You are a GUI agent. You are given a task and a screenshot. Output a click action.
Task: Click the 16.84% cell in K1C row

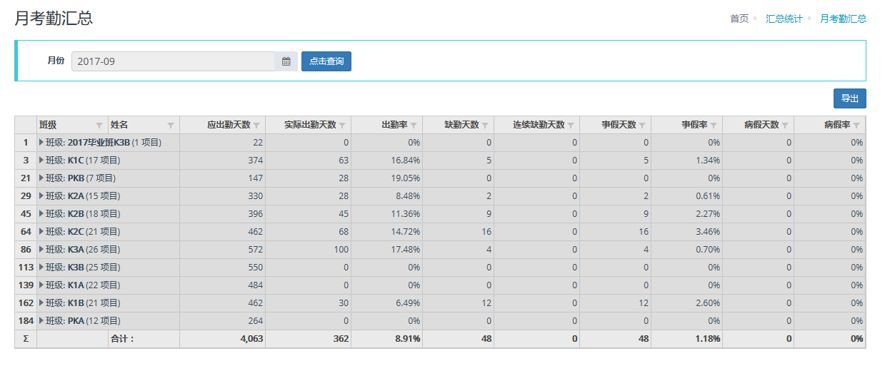(387, 160)
